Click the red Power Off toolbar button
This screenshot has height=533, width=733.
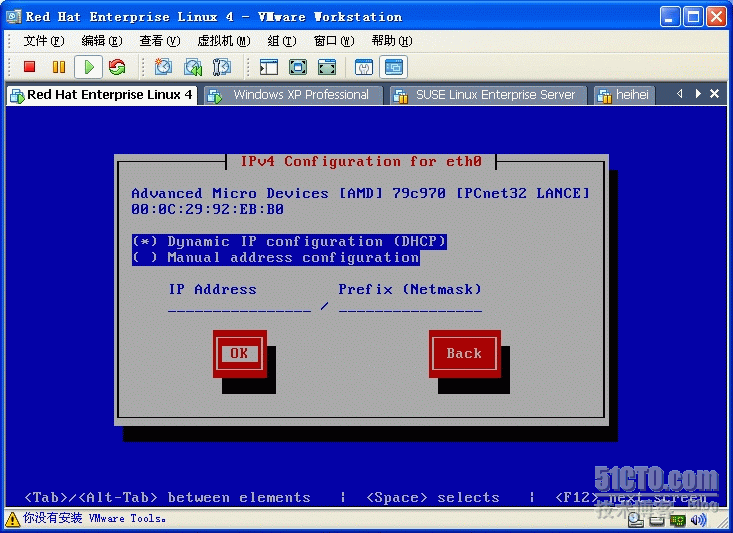pyautogui.click(x=29, y=67)
